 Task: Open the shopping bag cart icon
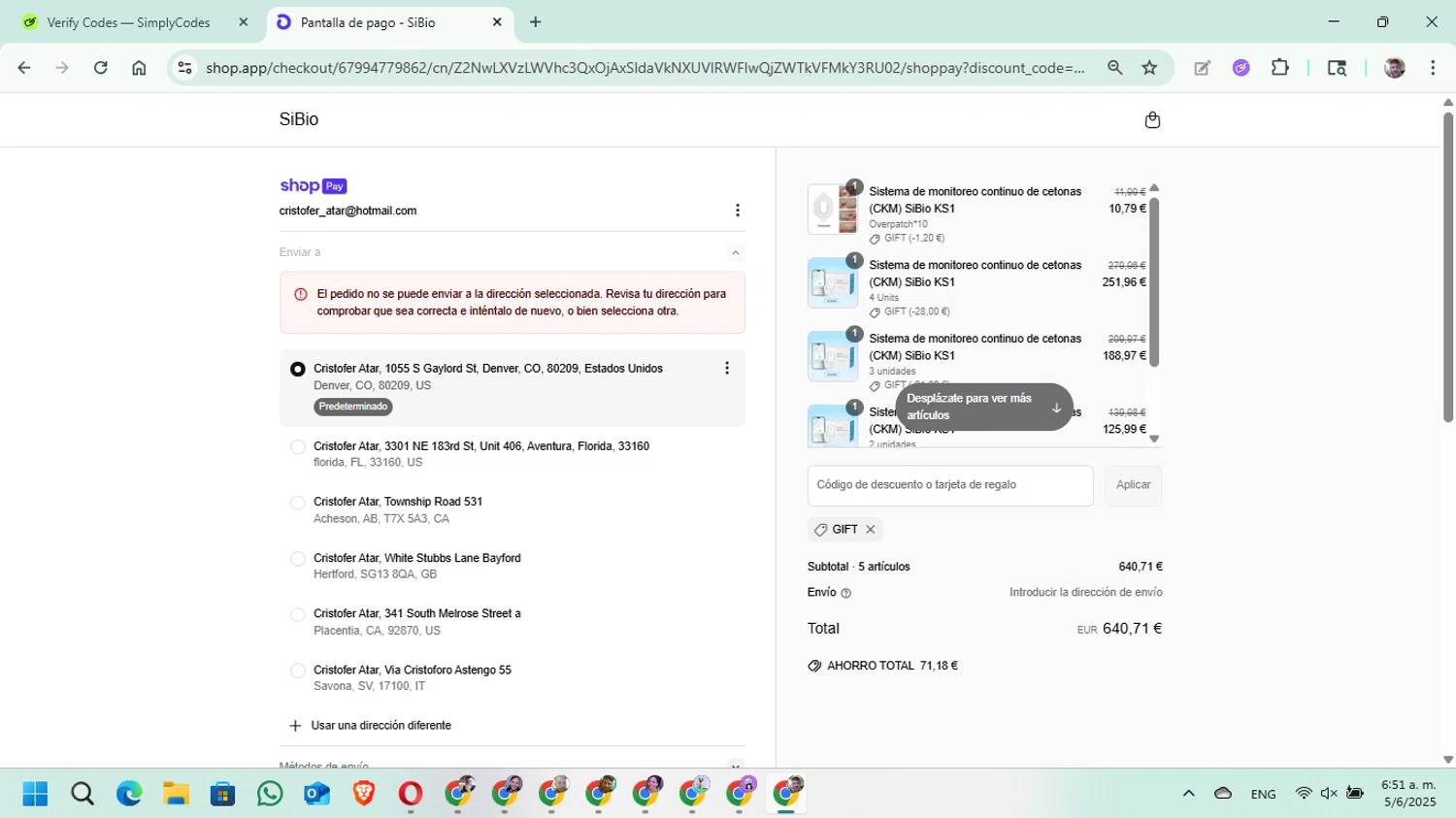1152,120
